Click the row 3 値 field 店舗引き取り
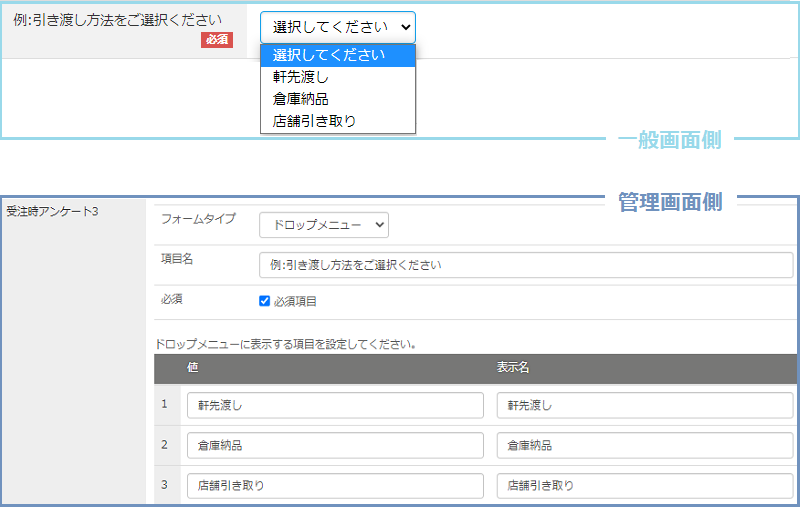The image size is (800, 508). (335, 486)
